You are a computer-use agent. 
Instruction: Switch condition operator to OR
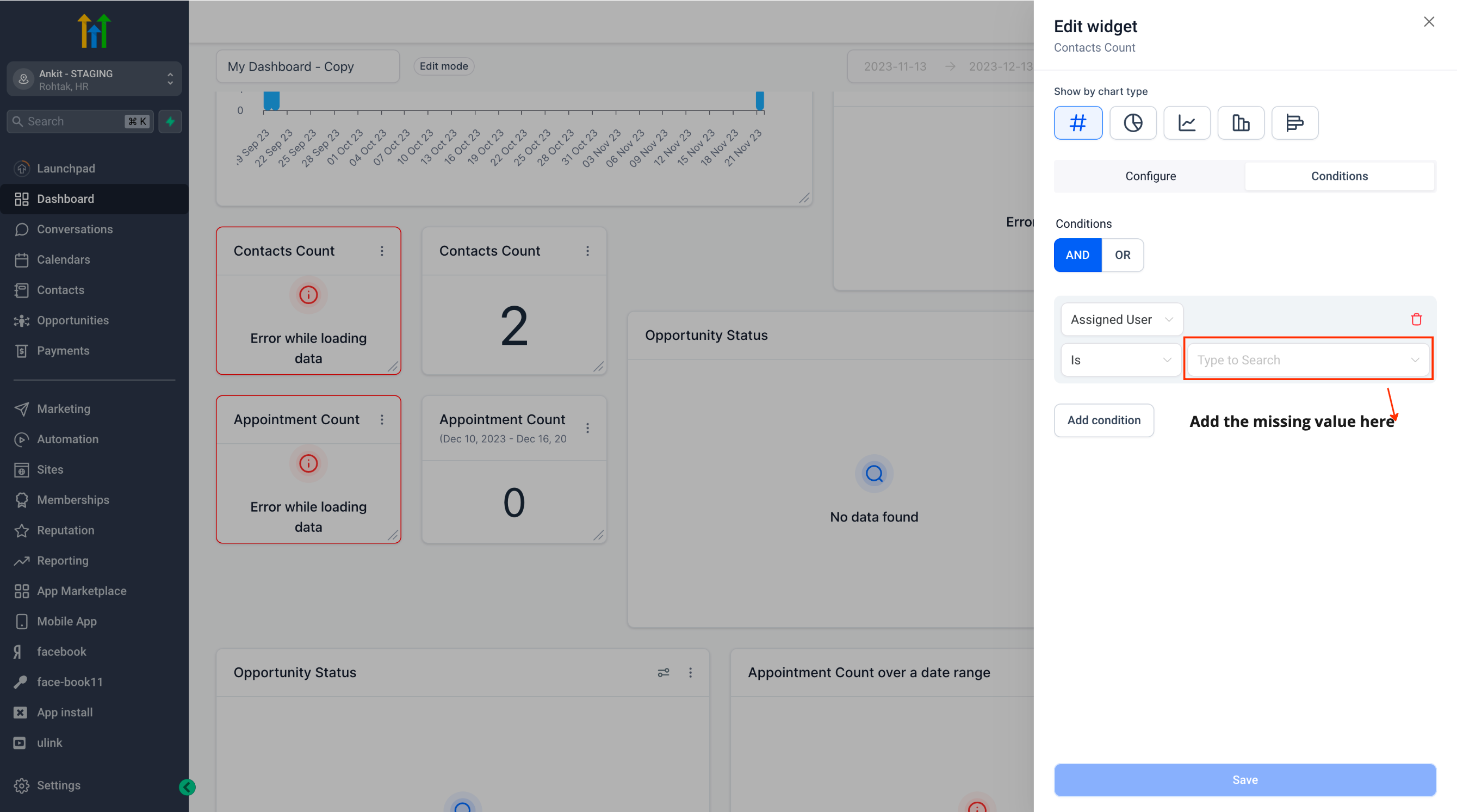pos(1122,255)
